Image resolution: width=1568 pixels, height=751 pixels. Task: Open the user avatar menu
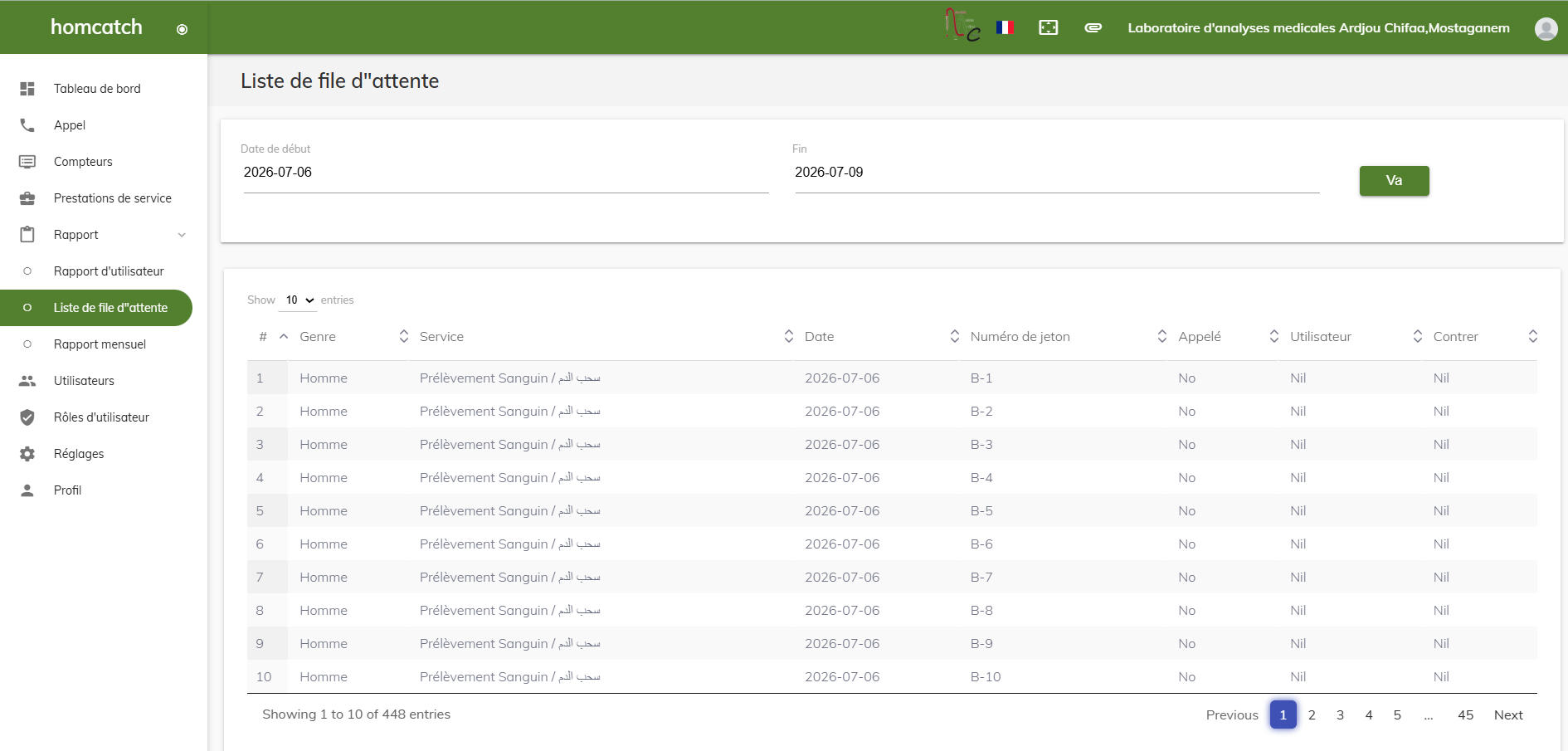click(x=1546, y=29)
